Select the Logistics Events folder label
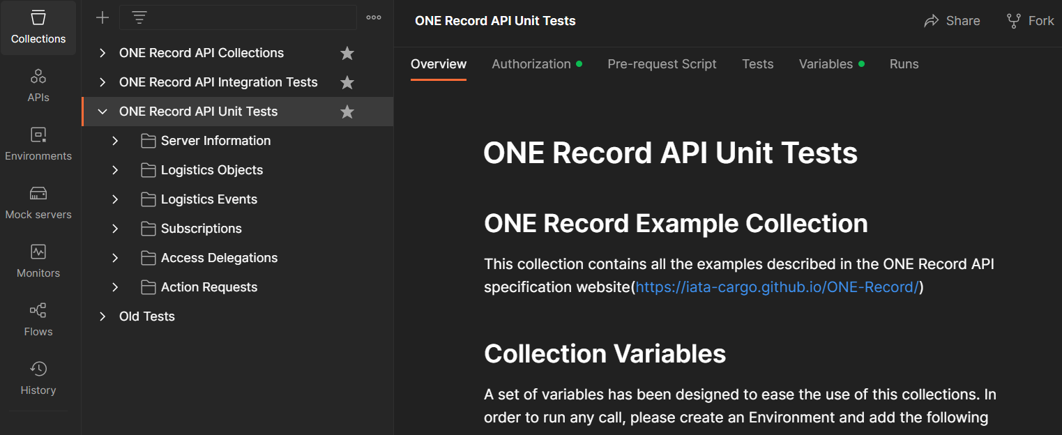The height and width of the screenshot is (435, 1062). point(209,199)
